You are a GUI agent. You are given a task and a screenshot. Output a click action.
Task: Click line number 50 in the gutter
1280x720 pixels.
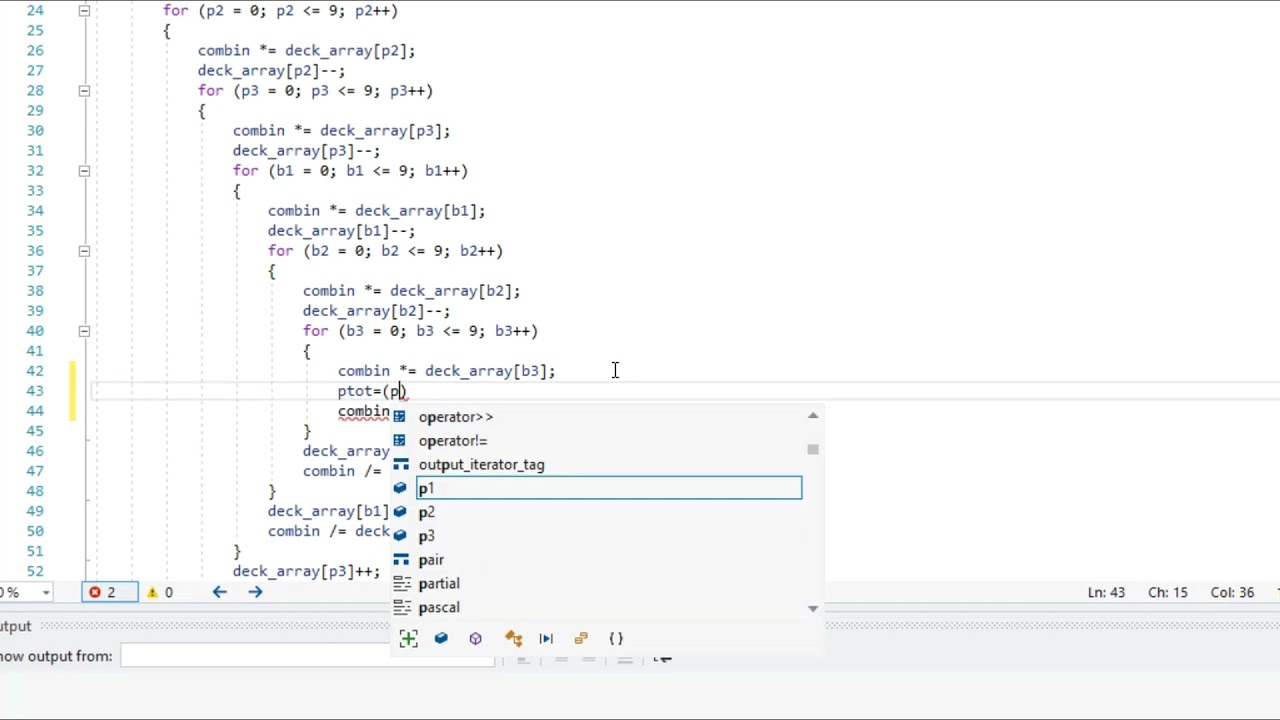coord(35,530)
